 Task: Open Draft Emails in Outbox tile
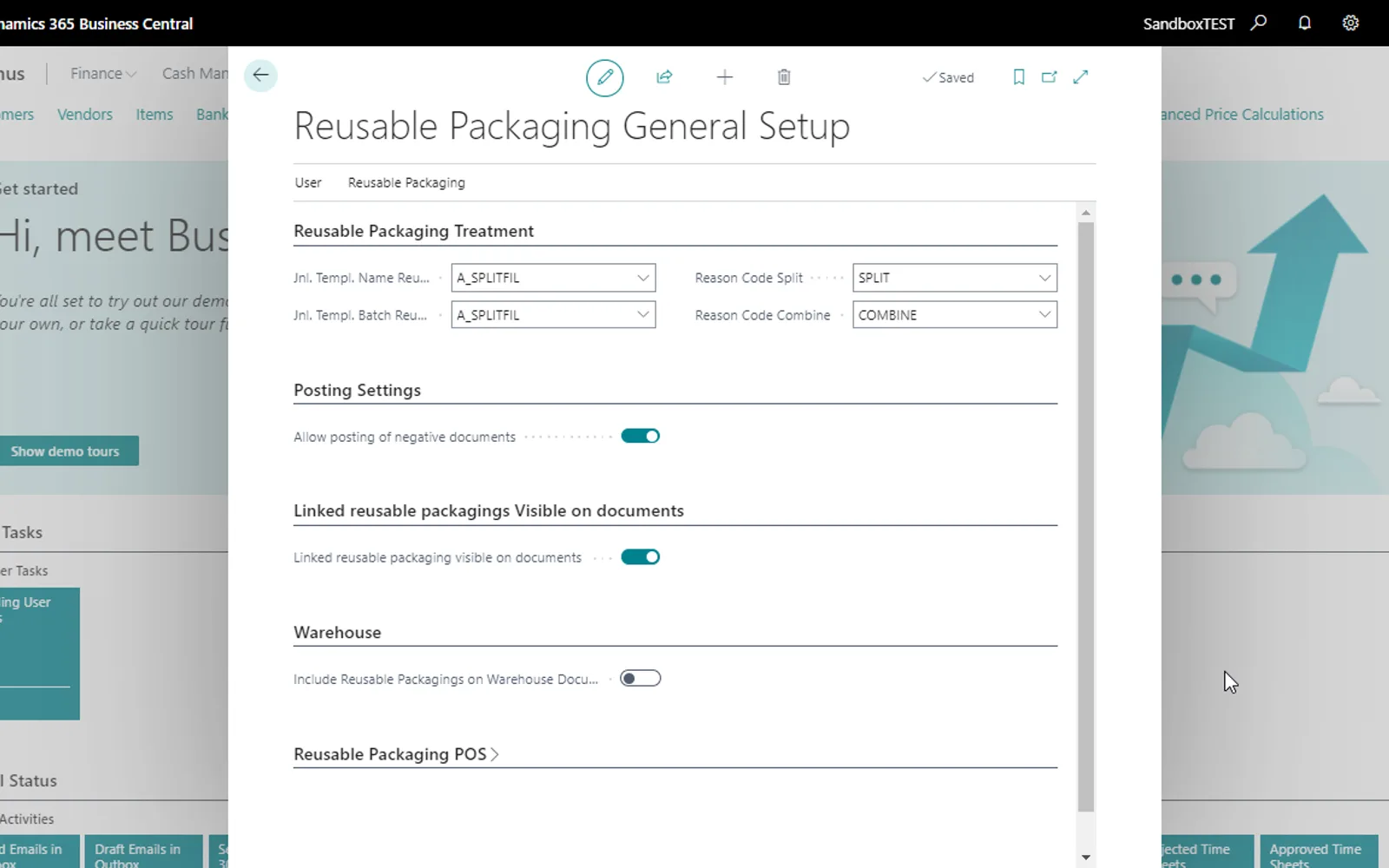tap(145, 852)
